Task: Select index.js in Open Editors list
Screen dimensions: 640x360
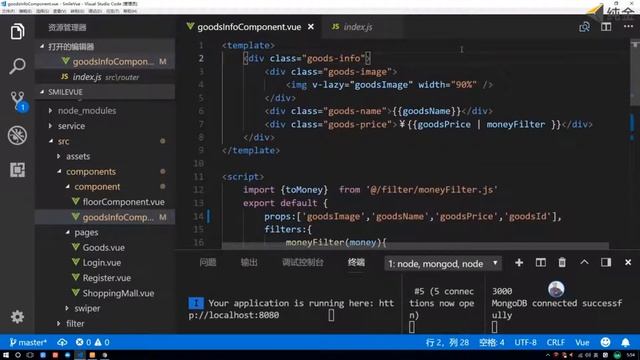Action: pyautogui.click(x=105, y=77)
